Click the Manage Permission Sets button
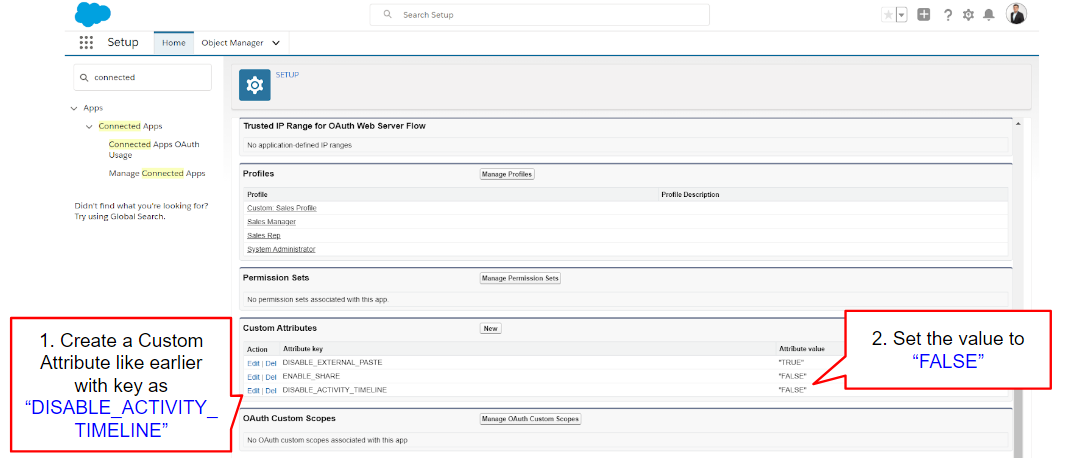 coord(520,278)
